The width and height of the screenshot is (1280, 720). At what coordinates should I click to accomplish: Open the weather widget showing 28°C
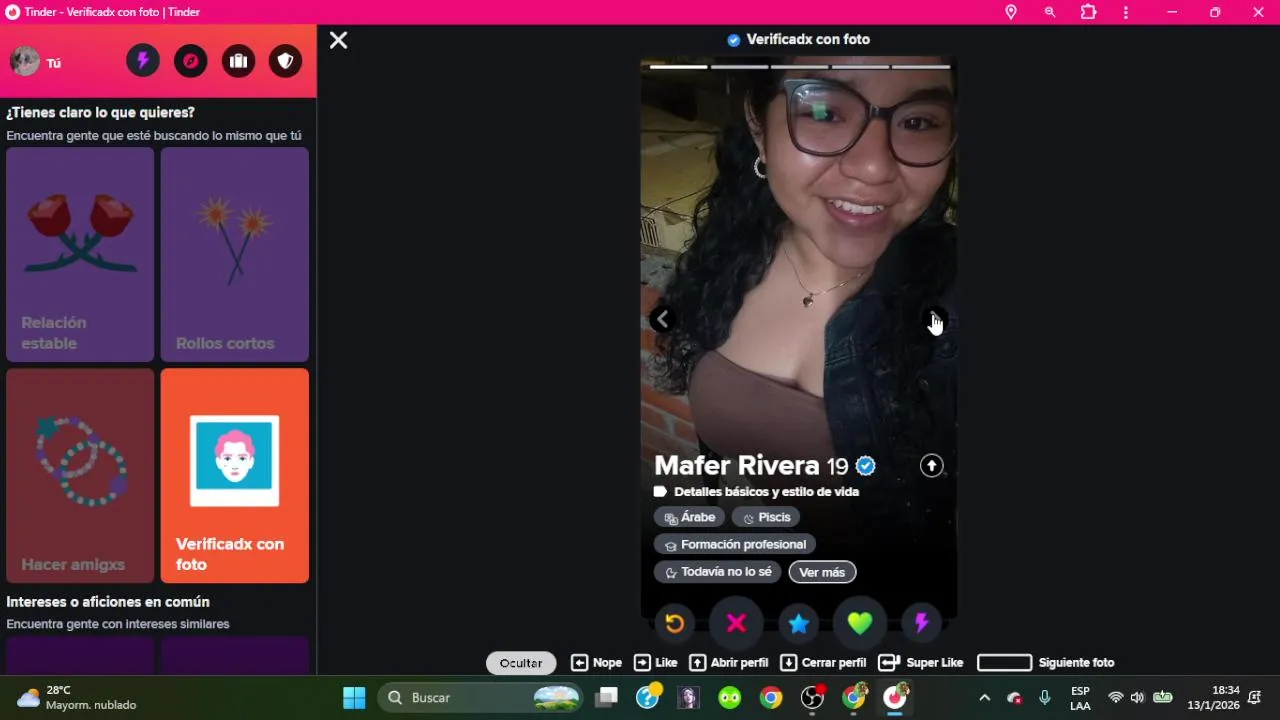pyautogui.click(x=77, y=698)
